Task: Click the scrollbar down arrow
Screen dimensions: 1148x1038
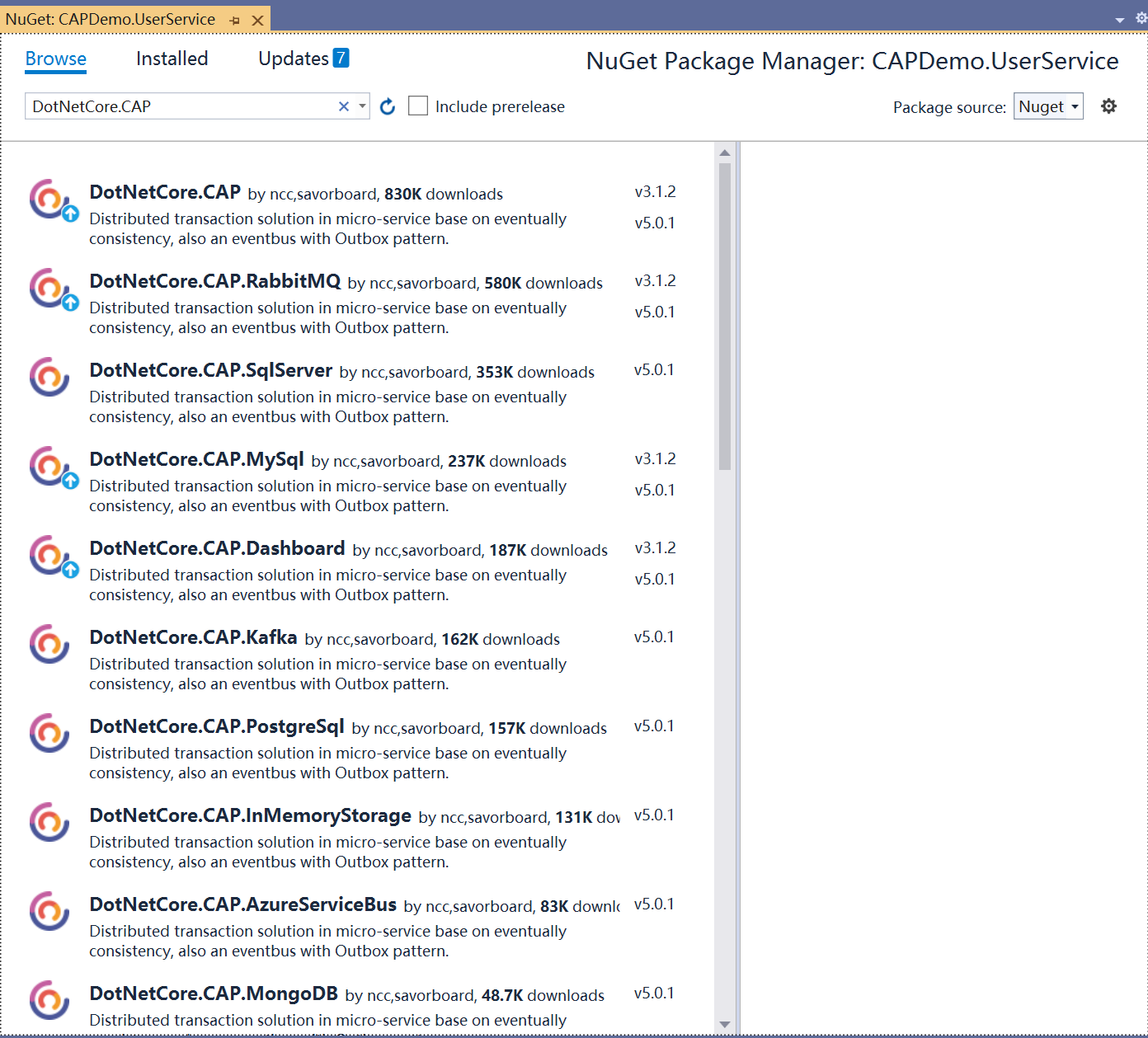Action: 725,1025
